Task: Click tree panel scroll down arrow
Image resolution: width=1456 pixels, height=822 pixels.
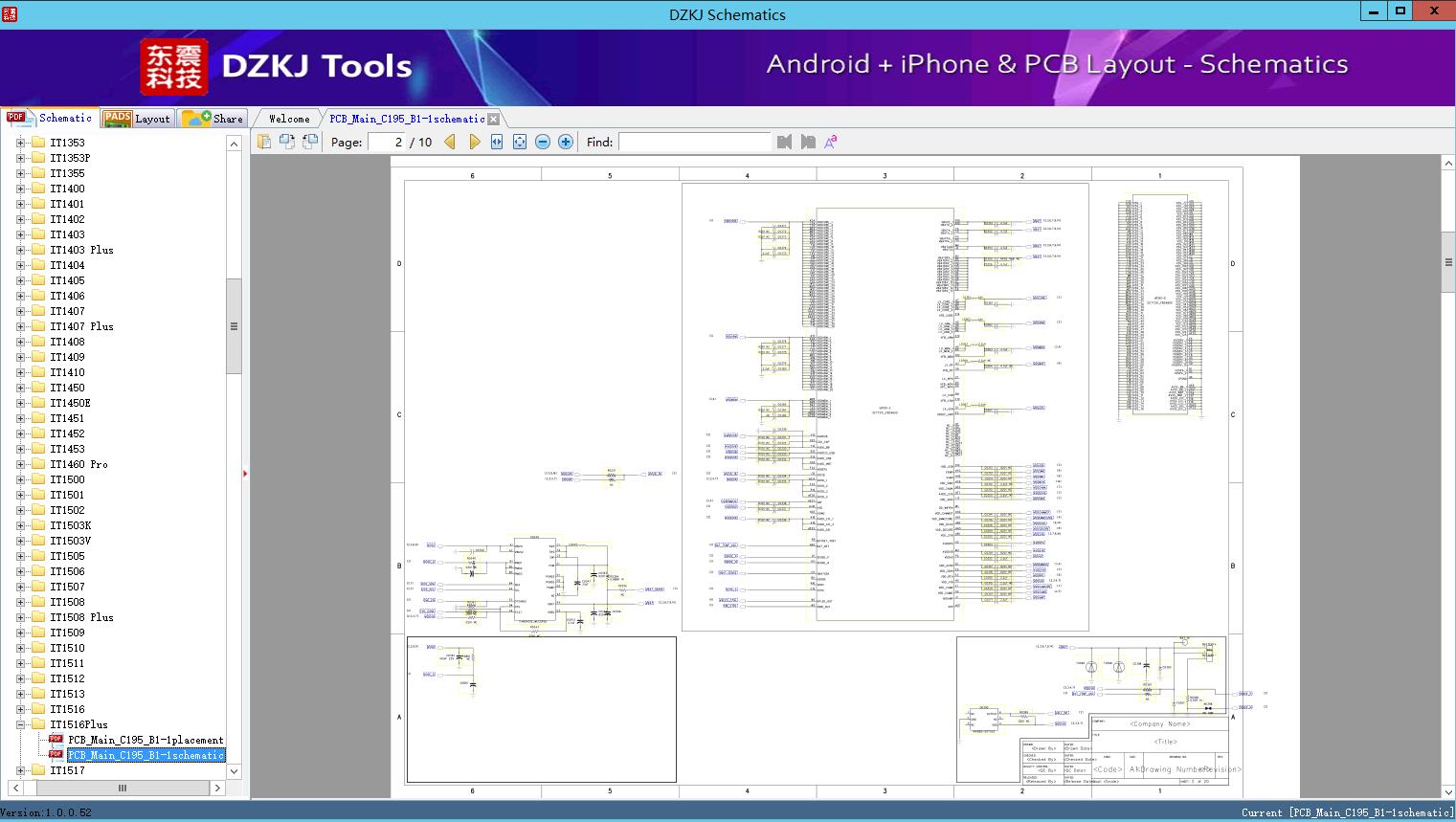Action: pos(234,771)
